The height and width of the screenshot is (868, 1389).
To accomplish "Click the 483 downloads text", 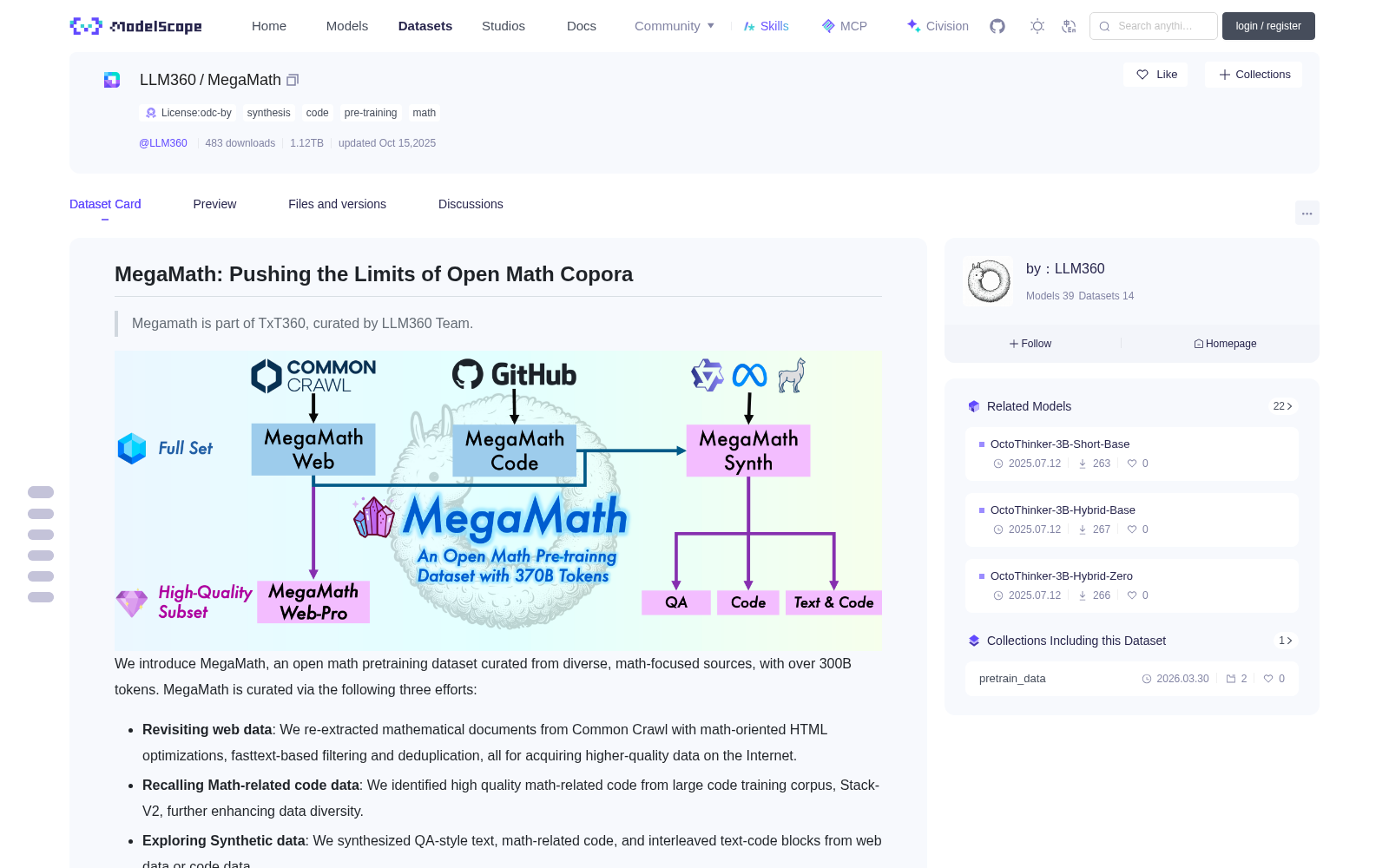I will pos(240,143).
